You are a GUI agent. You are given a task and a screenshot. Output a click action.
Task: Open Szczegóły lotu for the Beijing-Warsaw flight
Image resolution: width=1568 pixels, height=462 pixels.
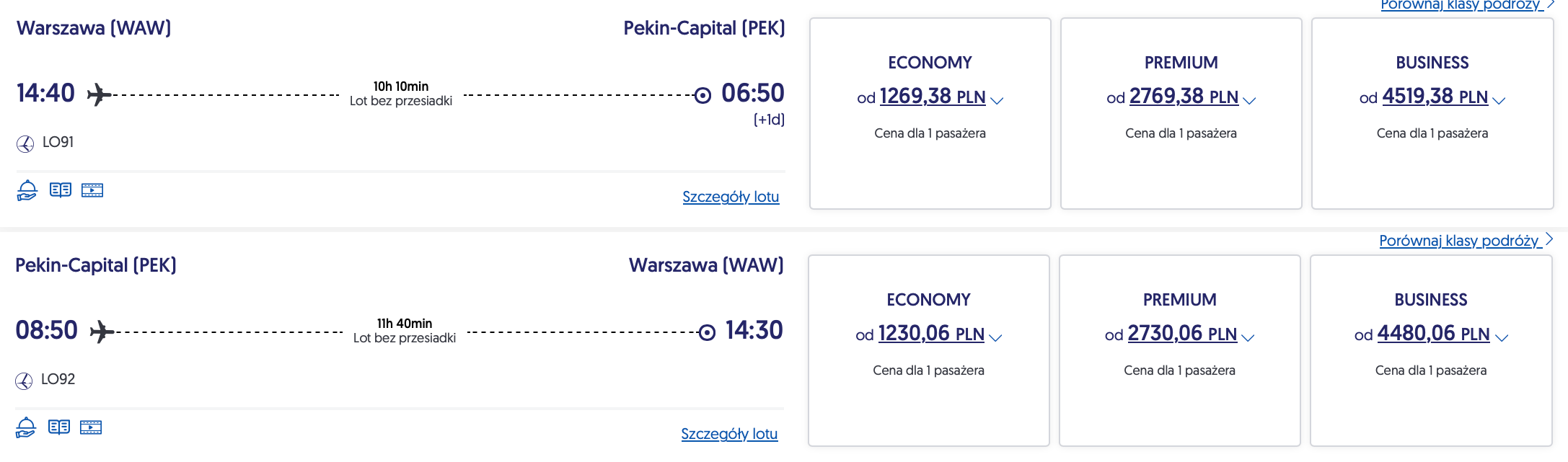729,434
